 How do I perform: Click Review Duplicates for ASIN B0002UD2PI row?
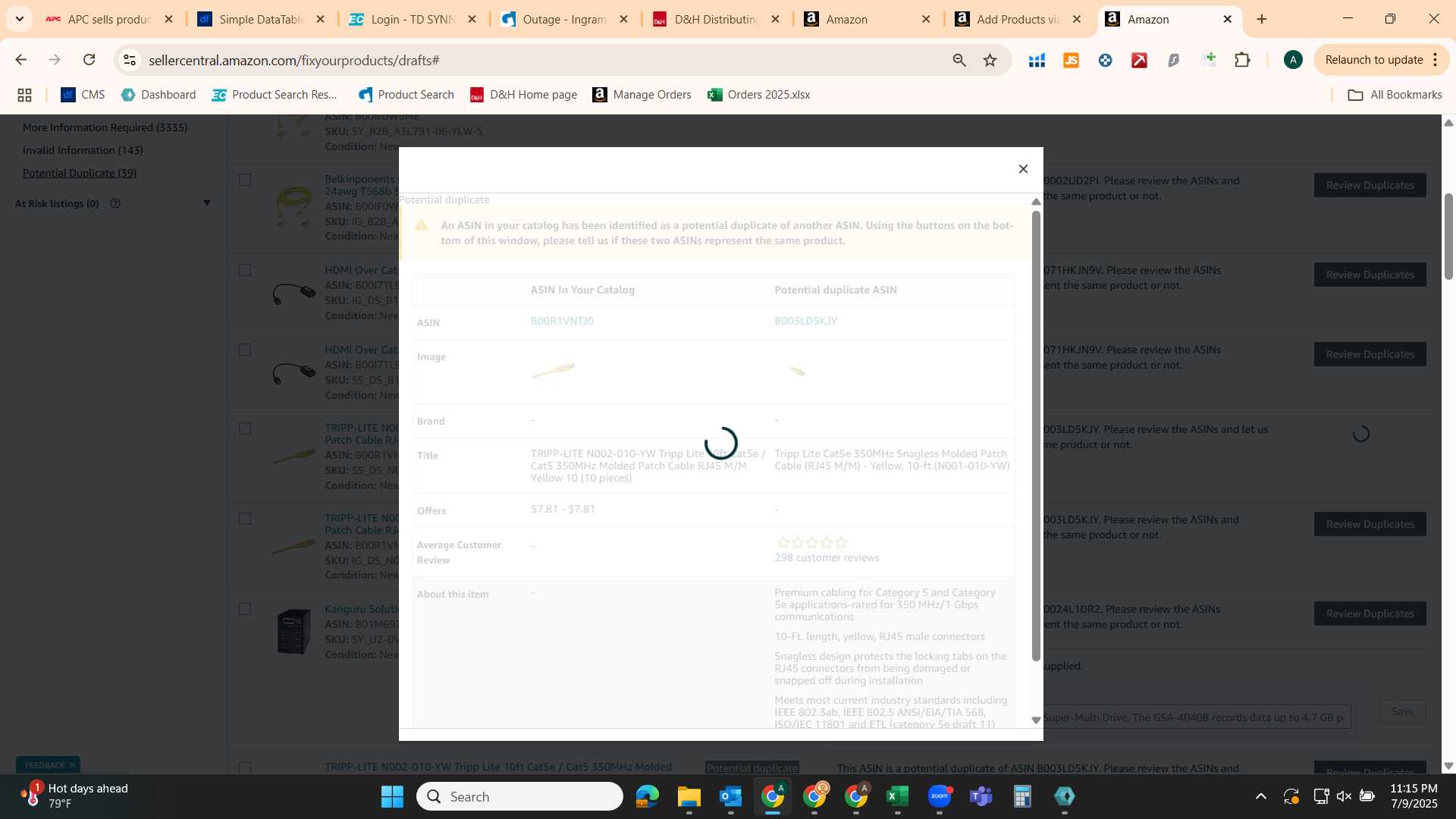pyautogui.click(x=1370, y=186)
